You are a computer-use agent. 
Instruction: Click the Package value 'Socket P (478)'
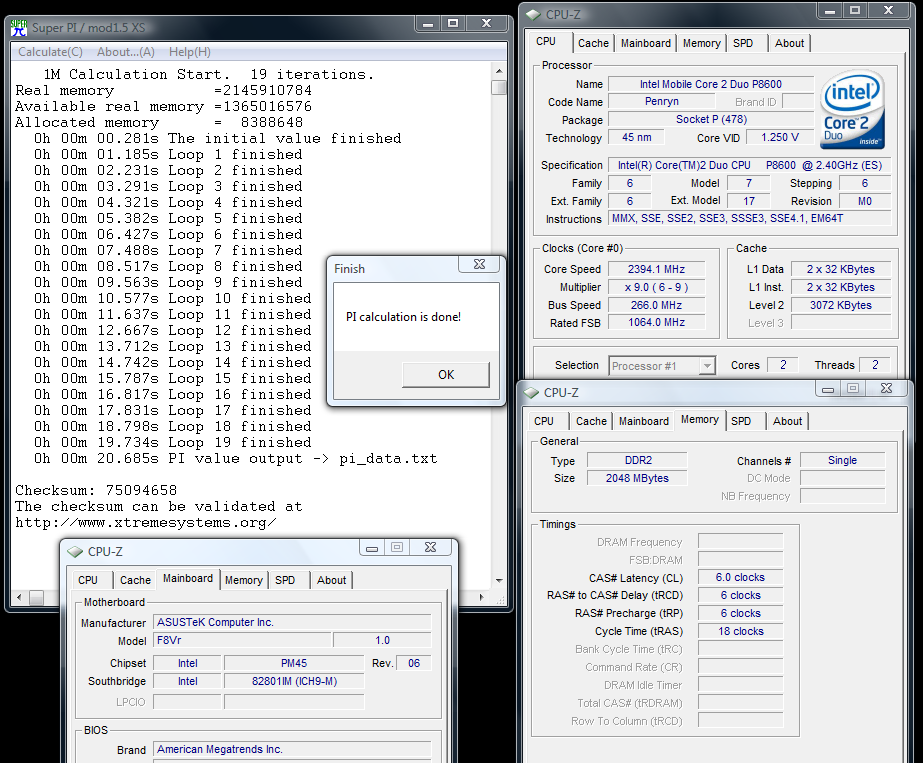point(710,120)
